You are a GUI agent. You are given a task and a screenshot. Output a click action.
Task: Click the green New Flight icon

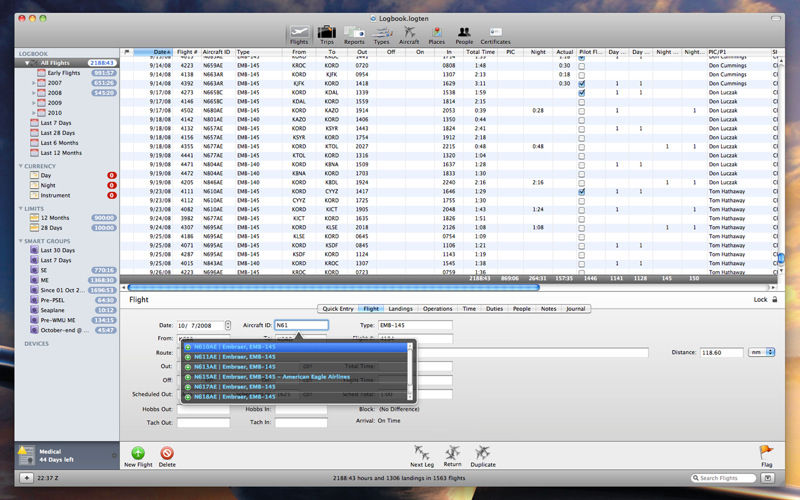click(138, 453)
